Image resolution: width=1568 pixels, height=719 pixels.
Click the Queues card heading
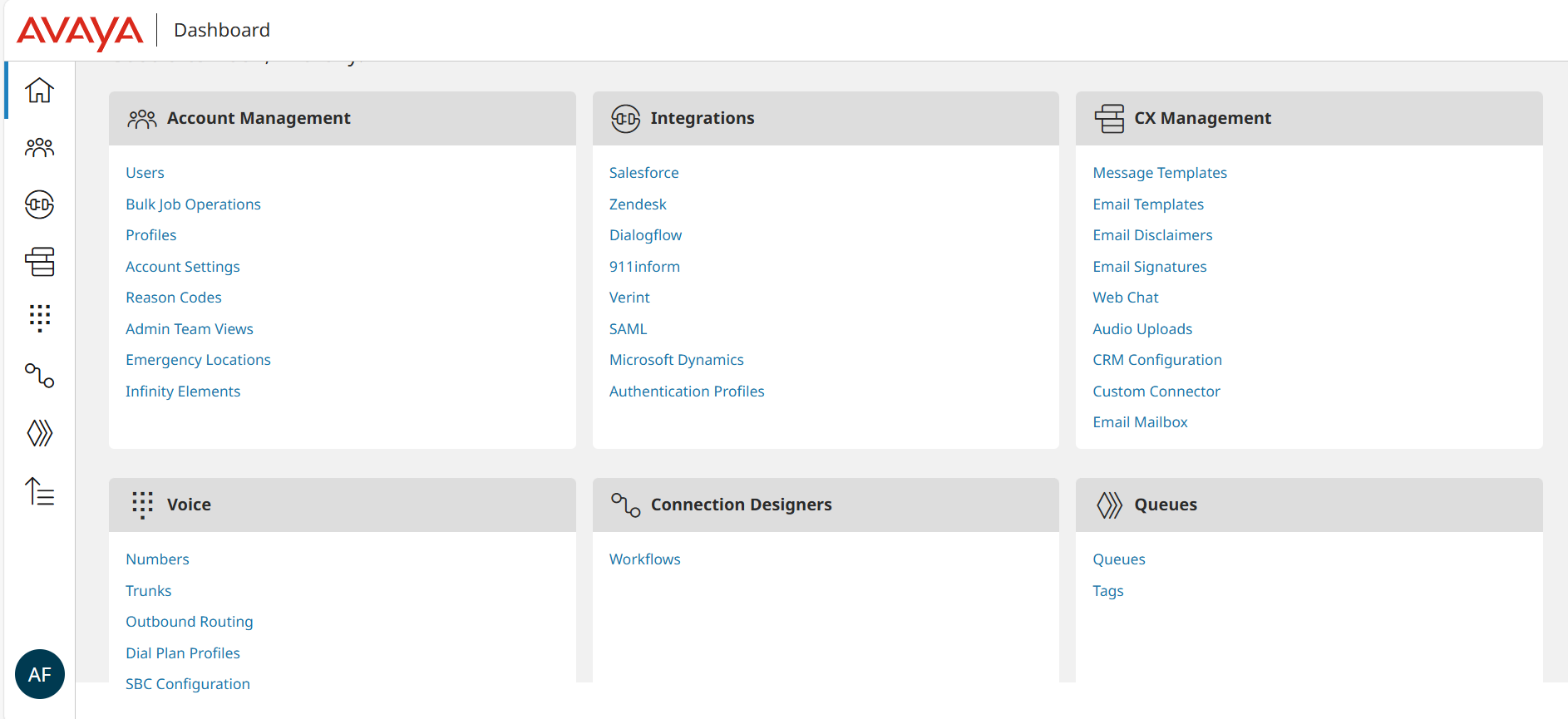coord(1166,505)
